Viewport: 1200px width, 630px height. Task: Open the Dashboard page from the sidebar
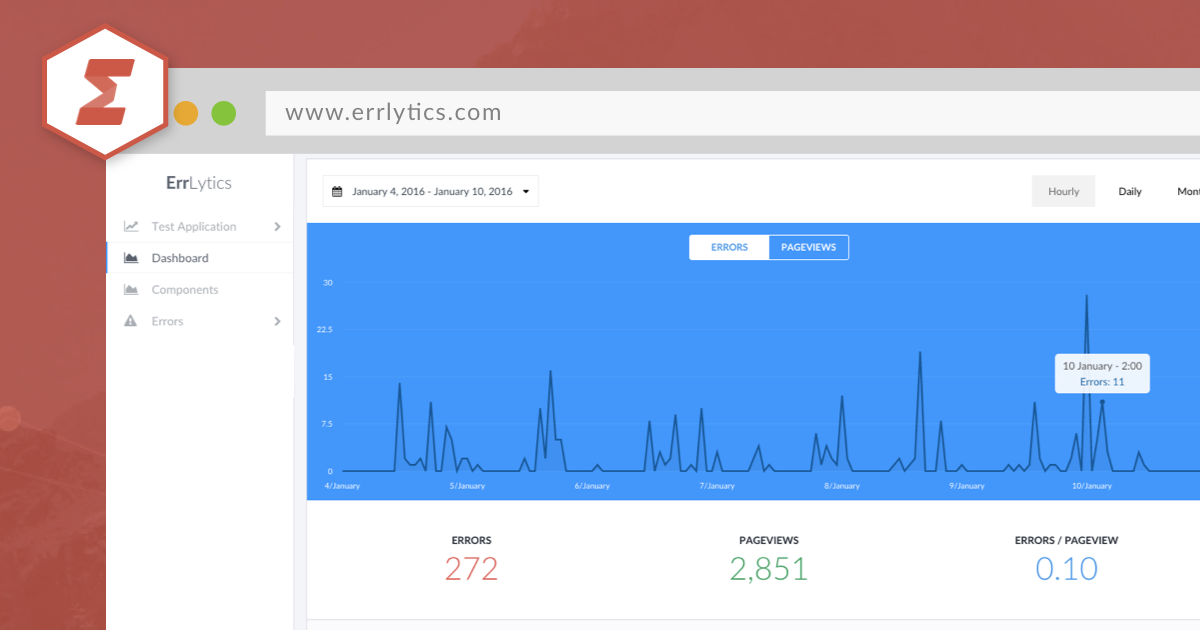pos(180,257)
